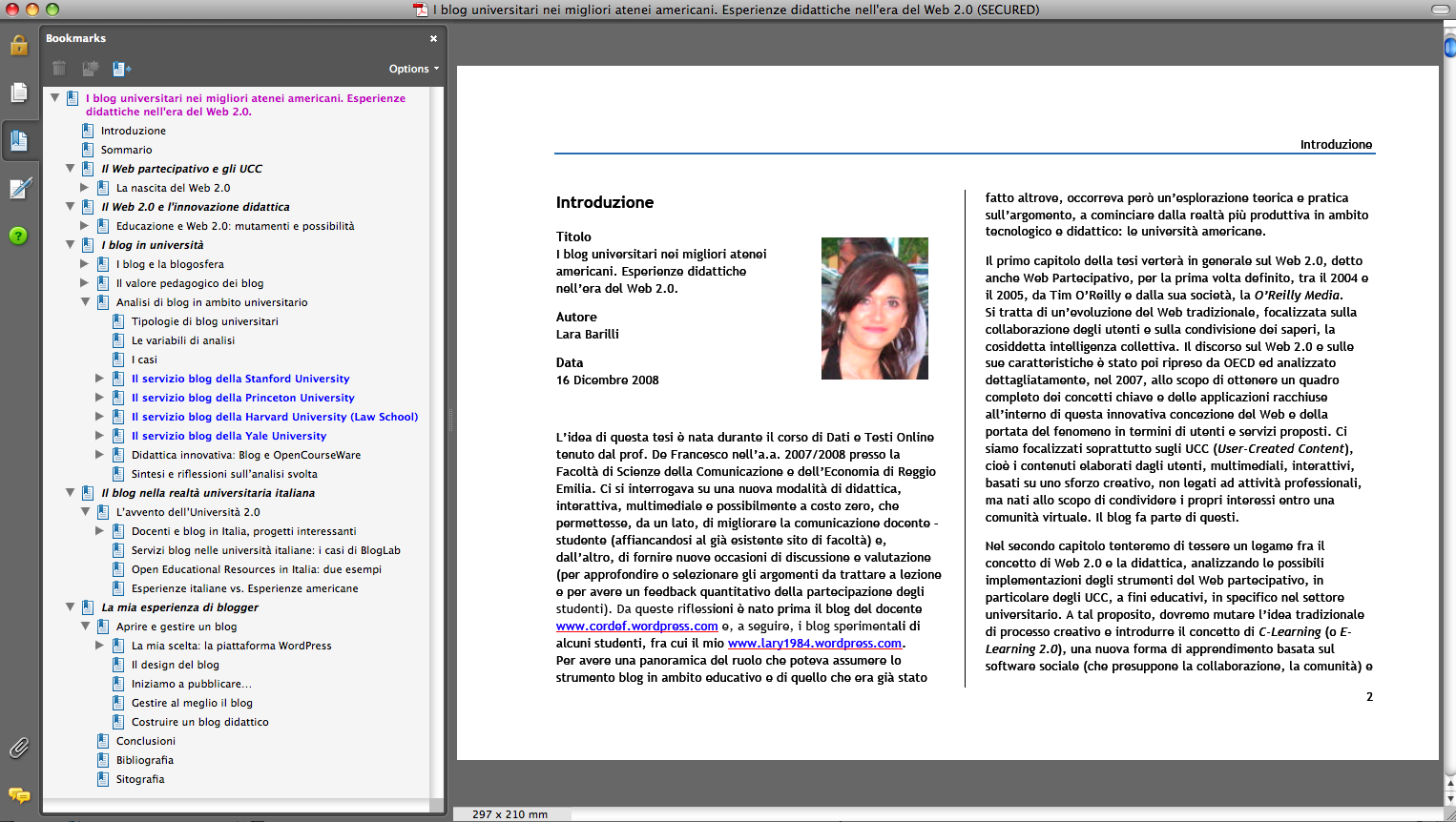Screen dimensions: 1456x822
Task: Click the delete bookmark trash icon
Action: click(x=59, y=69)
